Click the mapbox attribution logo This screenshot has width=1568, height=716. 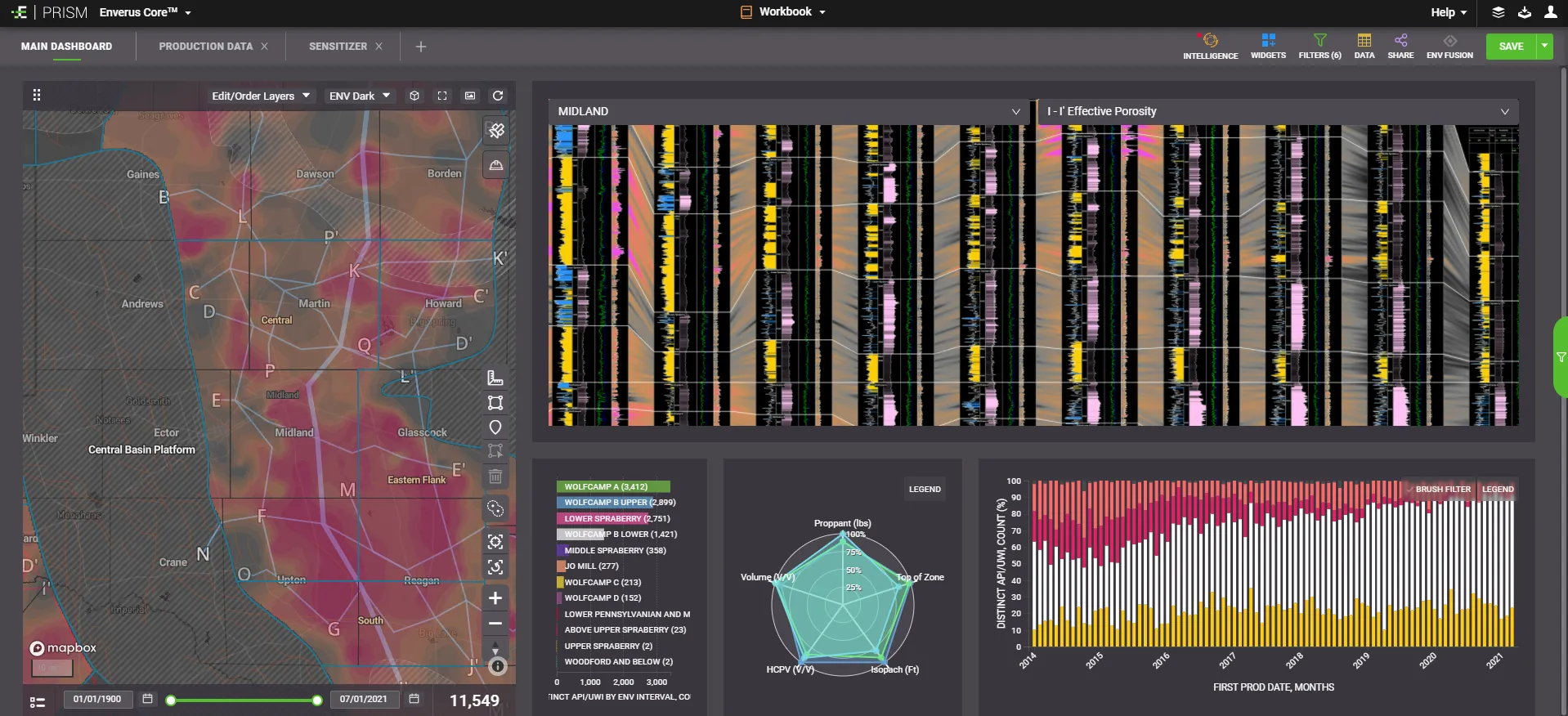[63, 648]
